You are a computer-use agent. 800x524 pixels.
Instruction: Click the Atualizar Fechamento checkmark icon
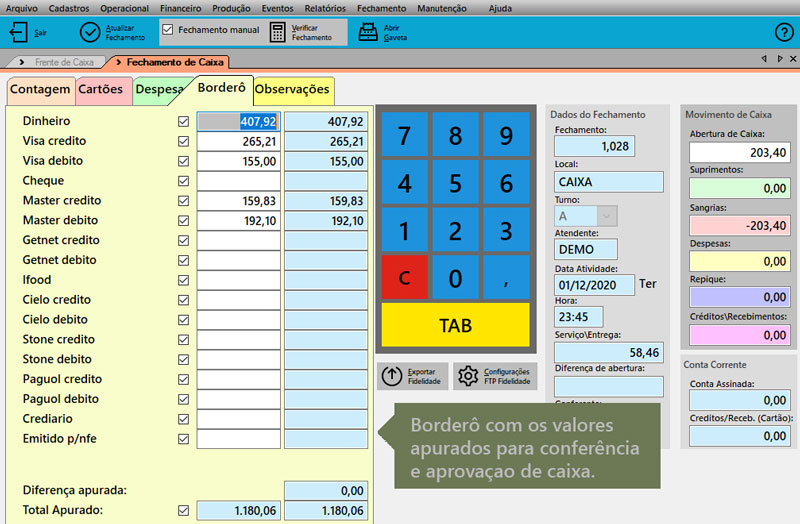(90, 32)
